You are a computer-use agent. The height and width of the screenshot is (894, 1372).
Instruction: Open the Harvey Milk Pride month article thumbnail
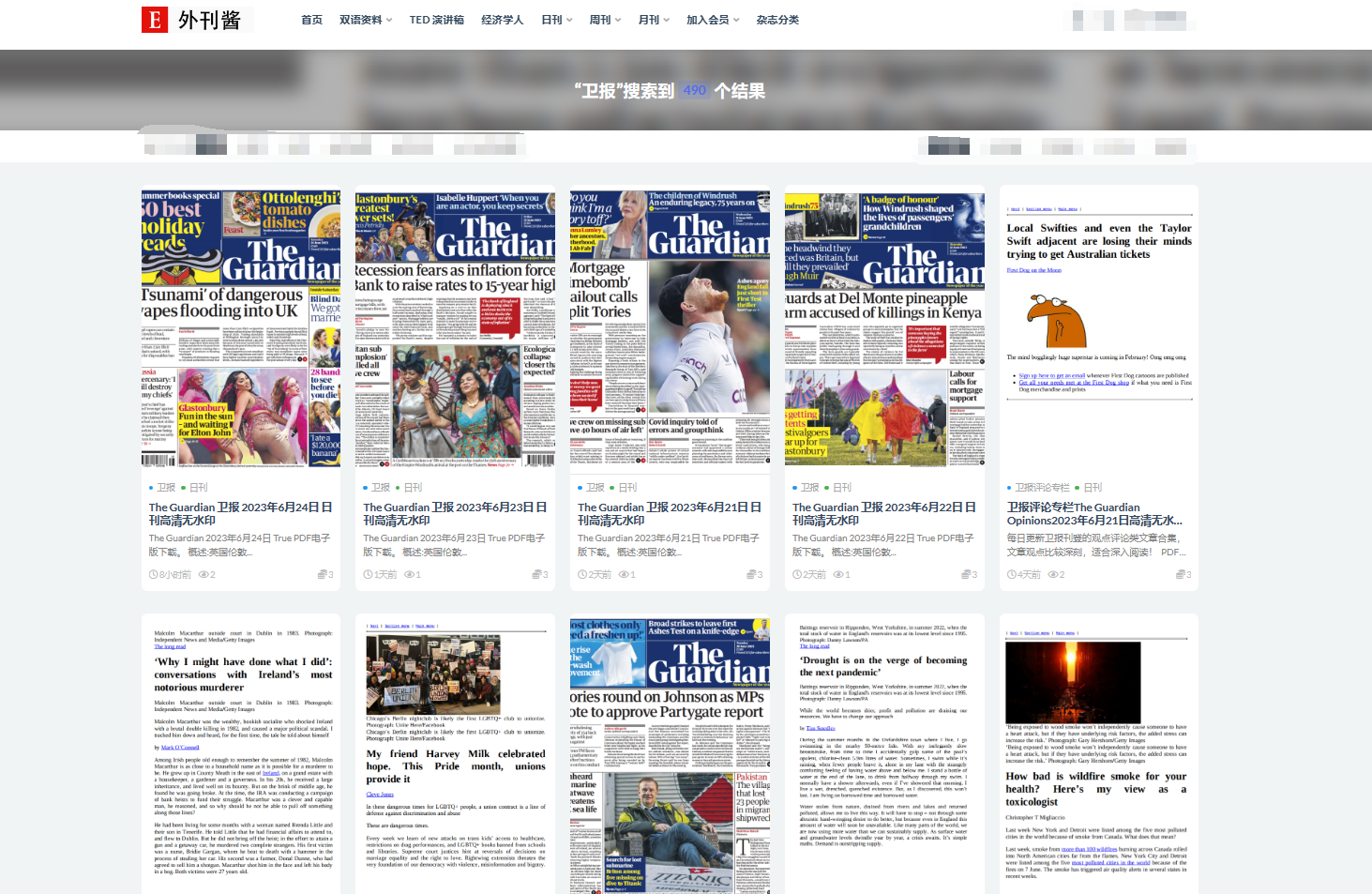click(456, 754)
